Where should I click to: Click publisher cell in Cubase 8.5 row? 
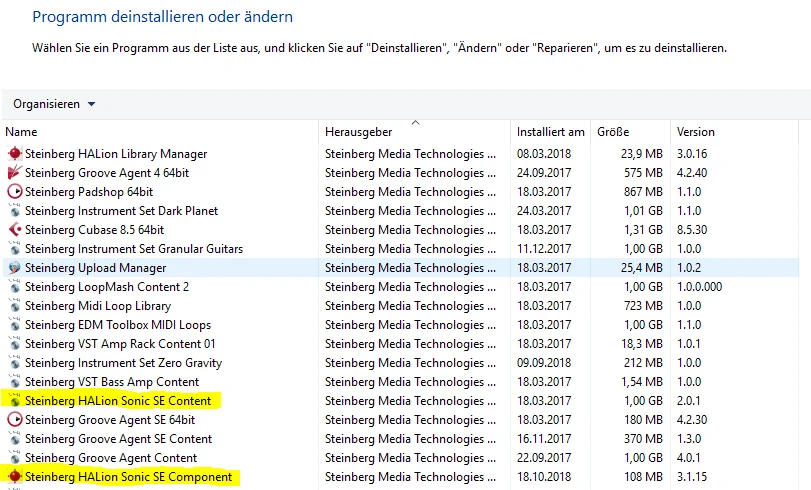pyautogui.click(x=410, y=230)
